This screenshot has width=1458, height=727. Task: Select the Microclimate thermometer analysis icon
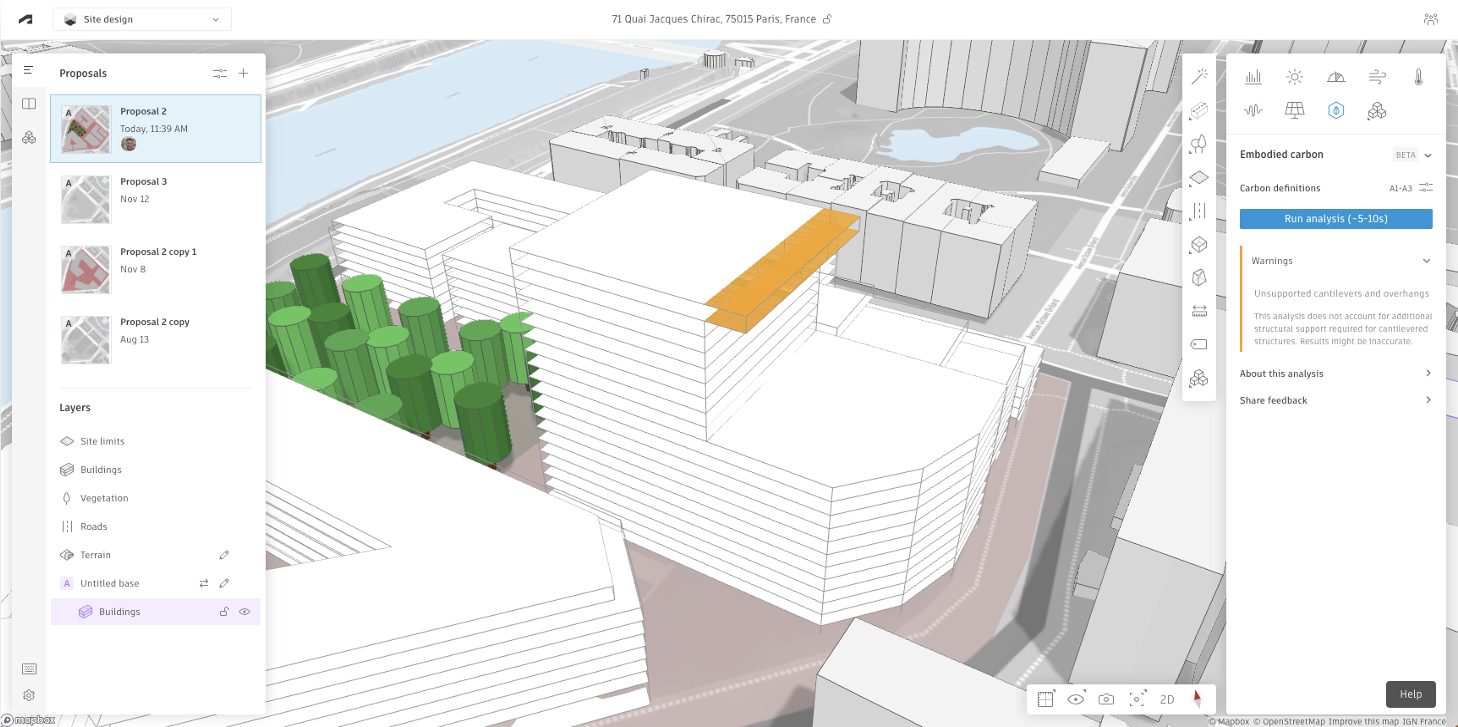1418,76
